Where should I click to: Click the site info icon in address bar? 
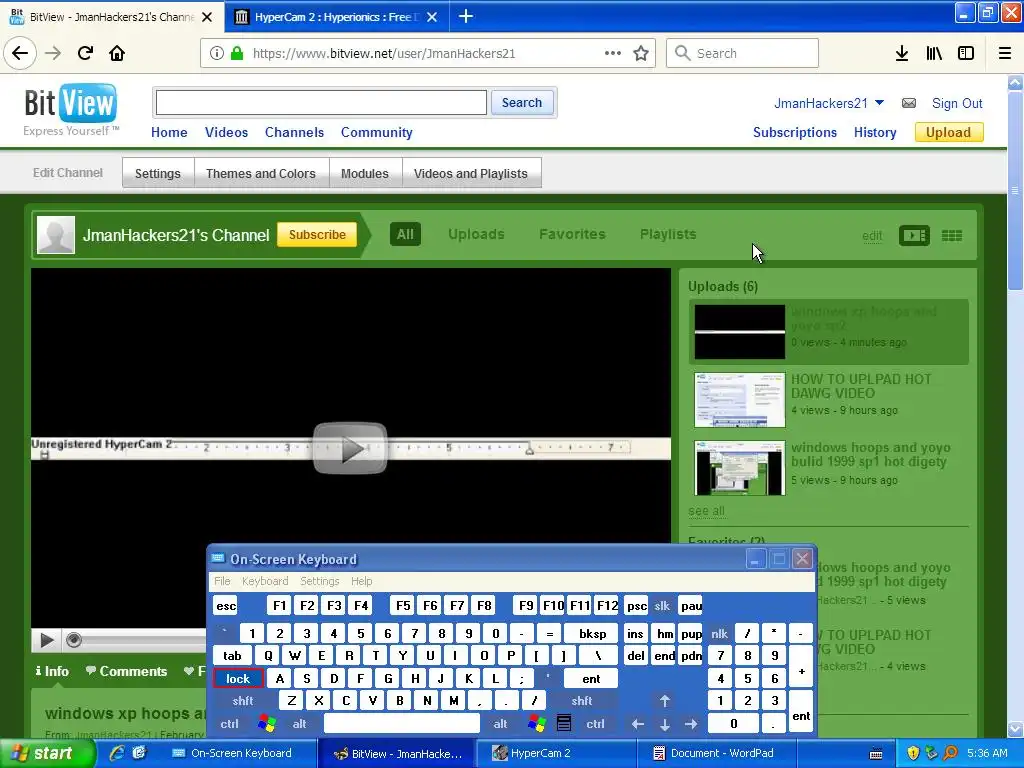[217, 54]
